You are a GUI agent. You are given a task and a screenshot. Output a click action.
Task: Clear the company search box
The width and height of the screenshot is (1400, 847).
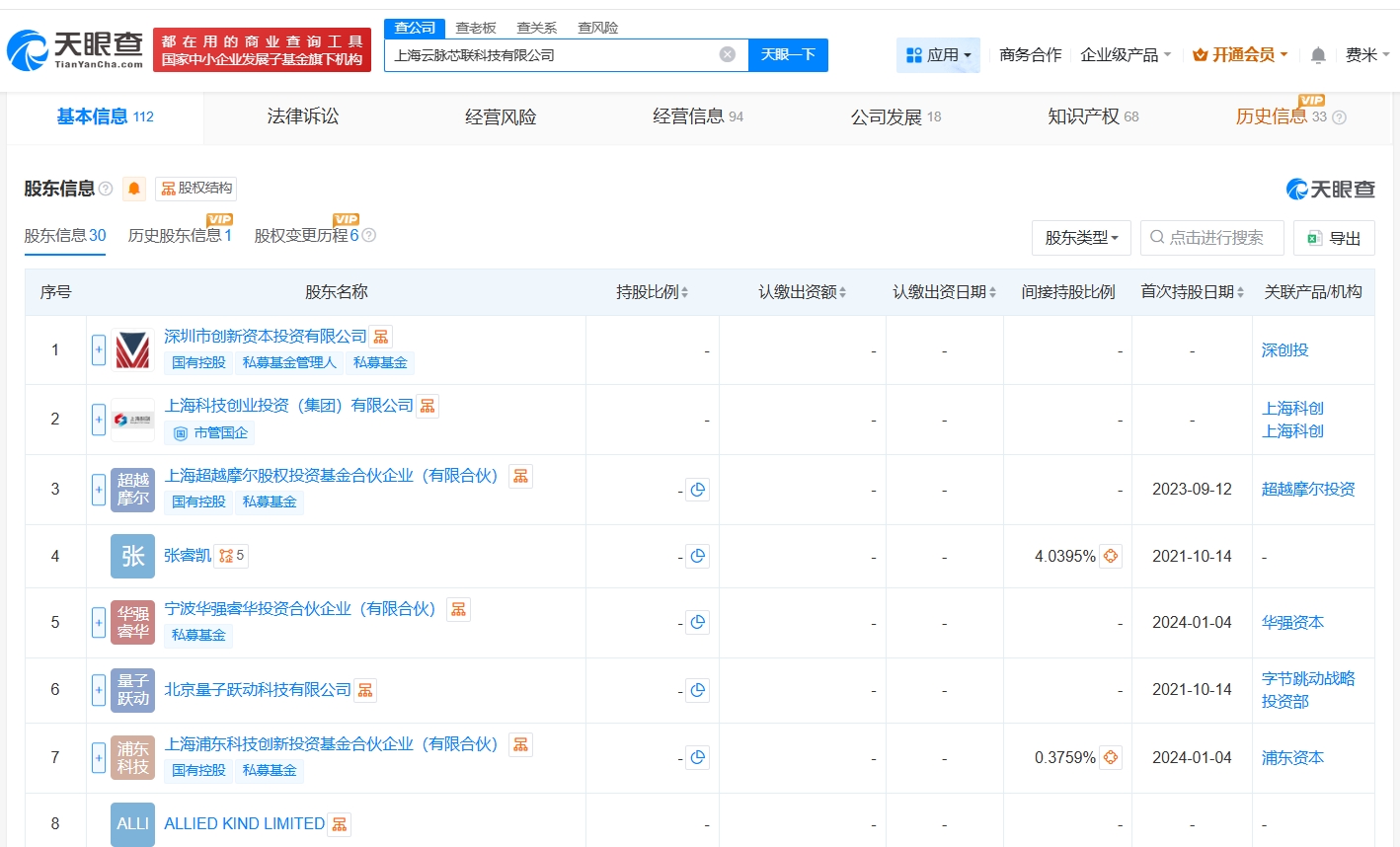(x=728, y=54)
